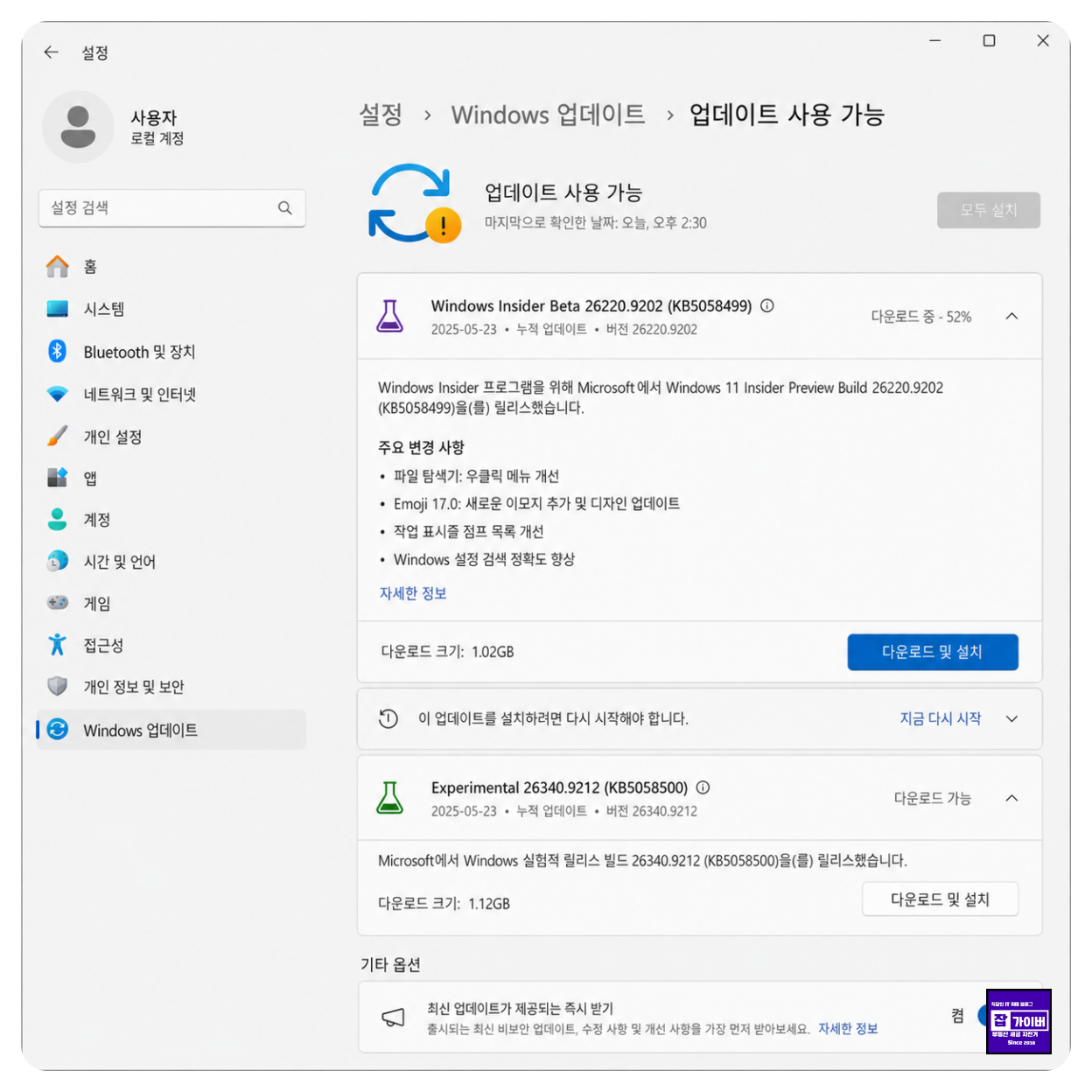Click the green Experimental flask icon
This screenshot has width=1092, height=1092.
pyautogui.click(x=390, y=798)
